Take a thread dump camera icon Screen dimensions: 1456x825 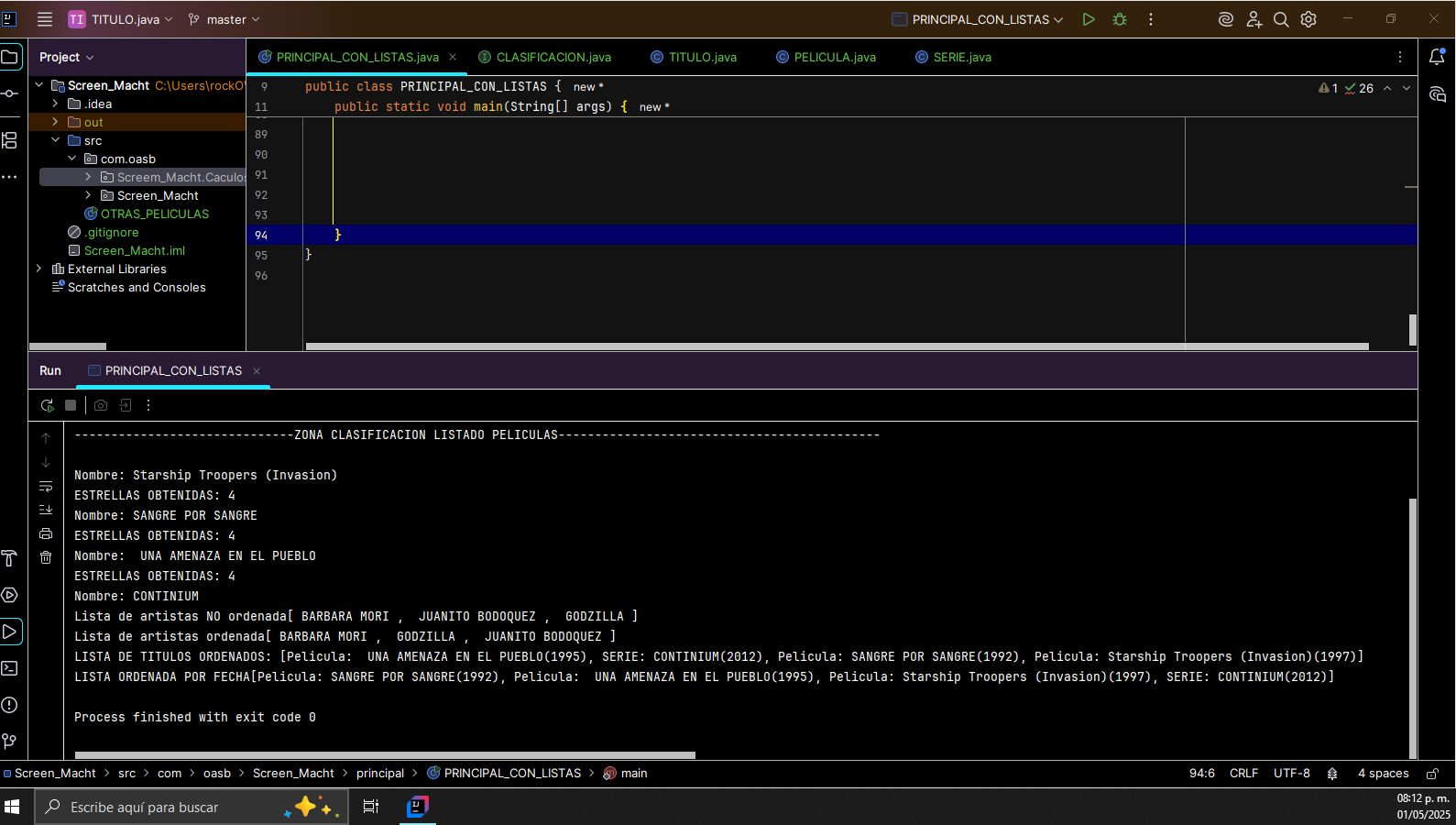click(101, 405)
